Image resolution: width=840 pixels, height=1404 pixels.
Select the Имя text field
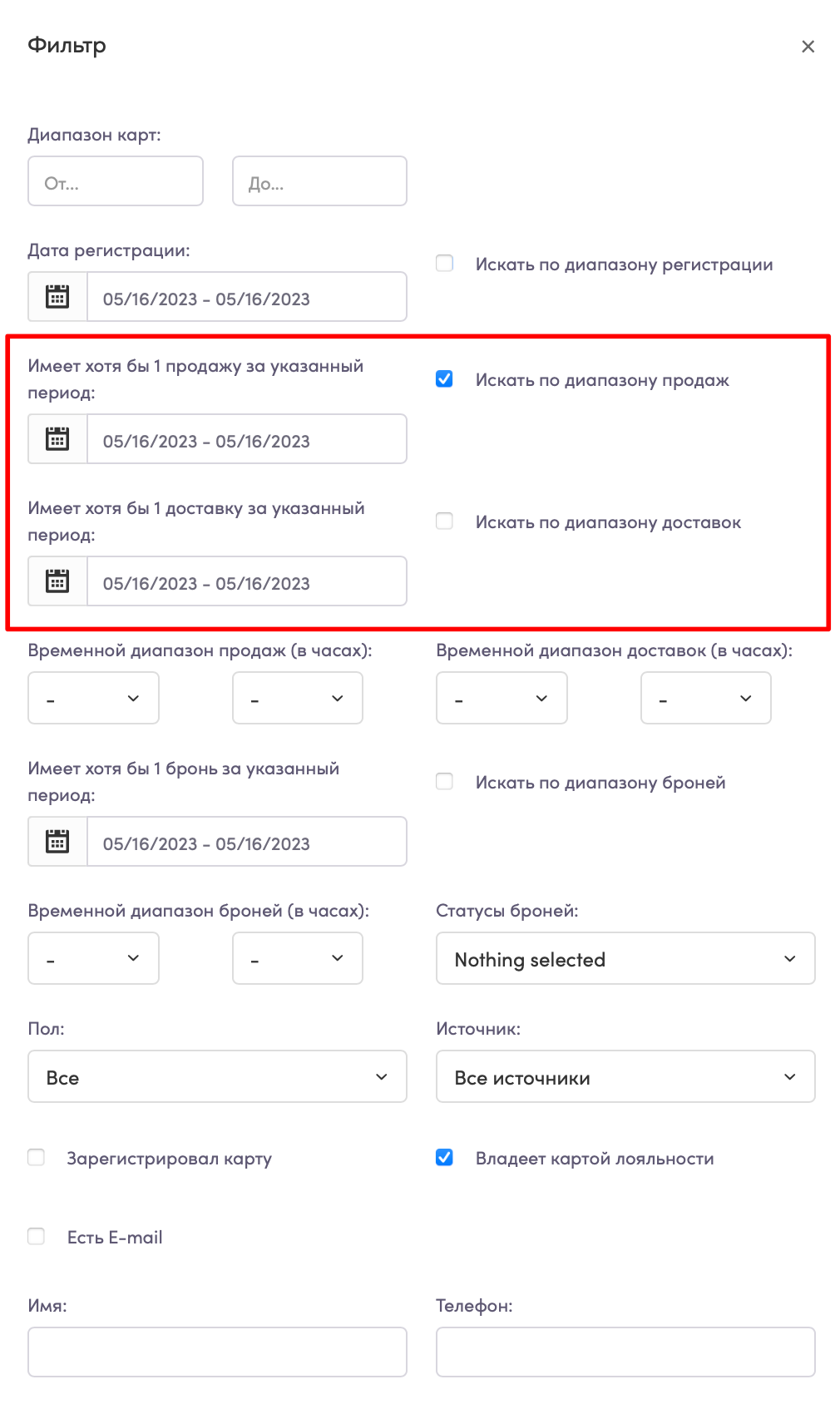(x=217, y=1352)
